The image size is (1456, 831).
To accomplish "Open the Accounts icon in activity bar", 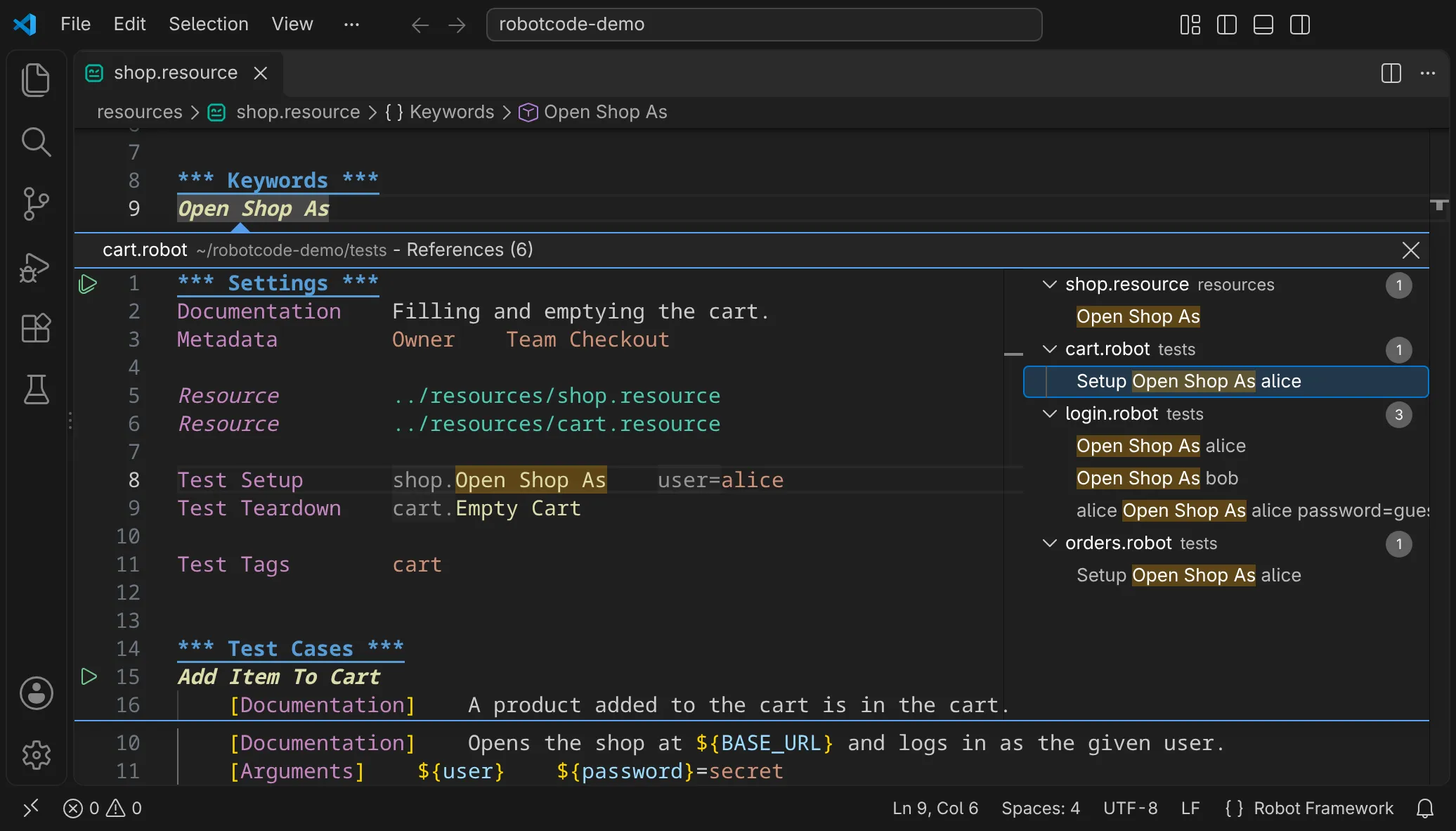I will click(36, 692).
